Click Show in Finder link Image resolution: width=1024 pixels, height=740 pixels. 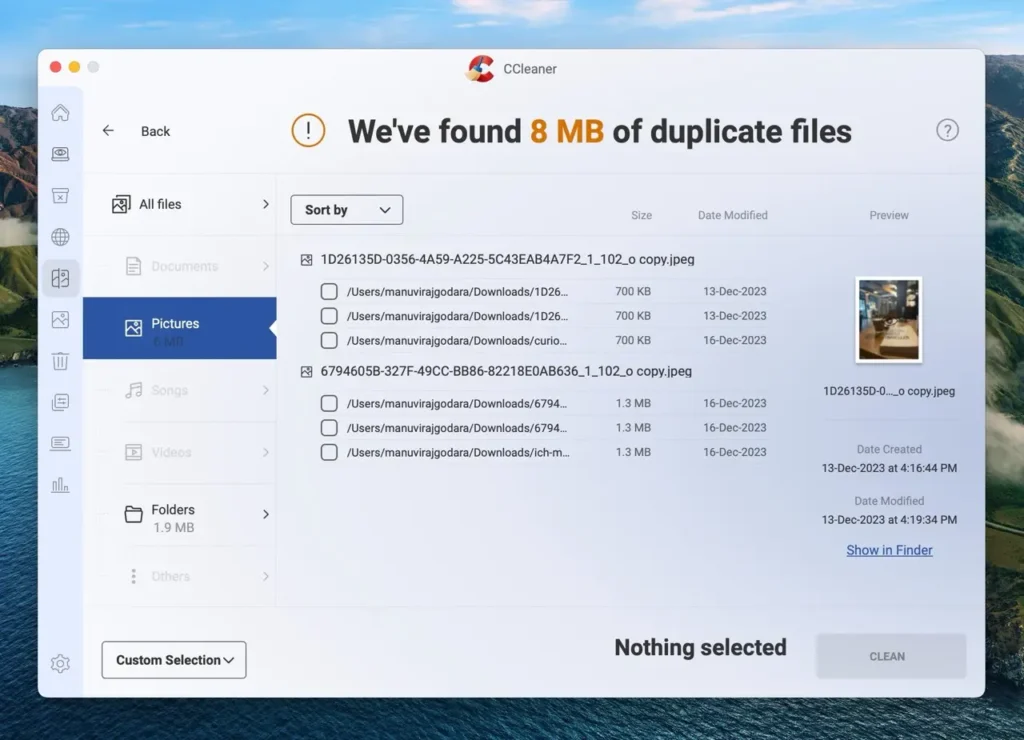pos(889,550)
